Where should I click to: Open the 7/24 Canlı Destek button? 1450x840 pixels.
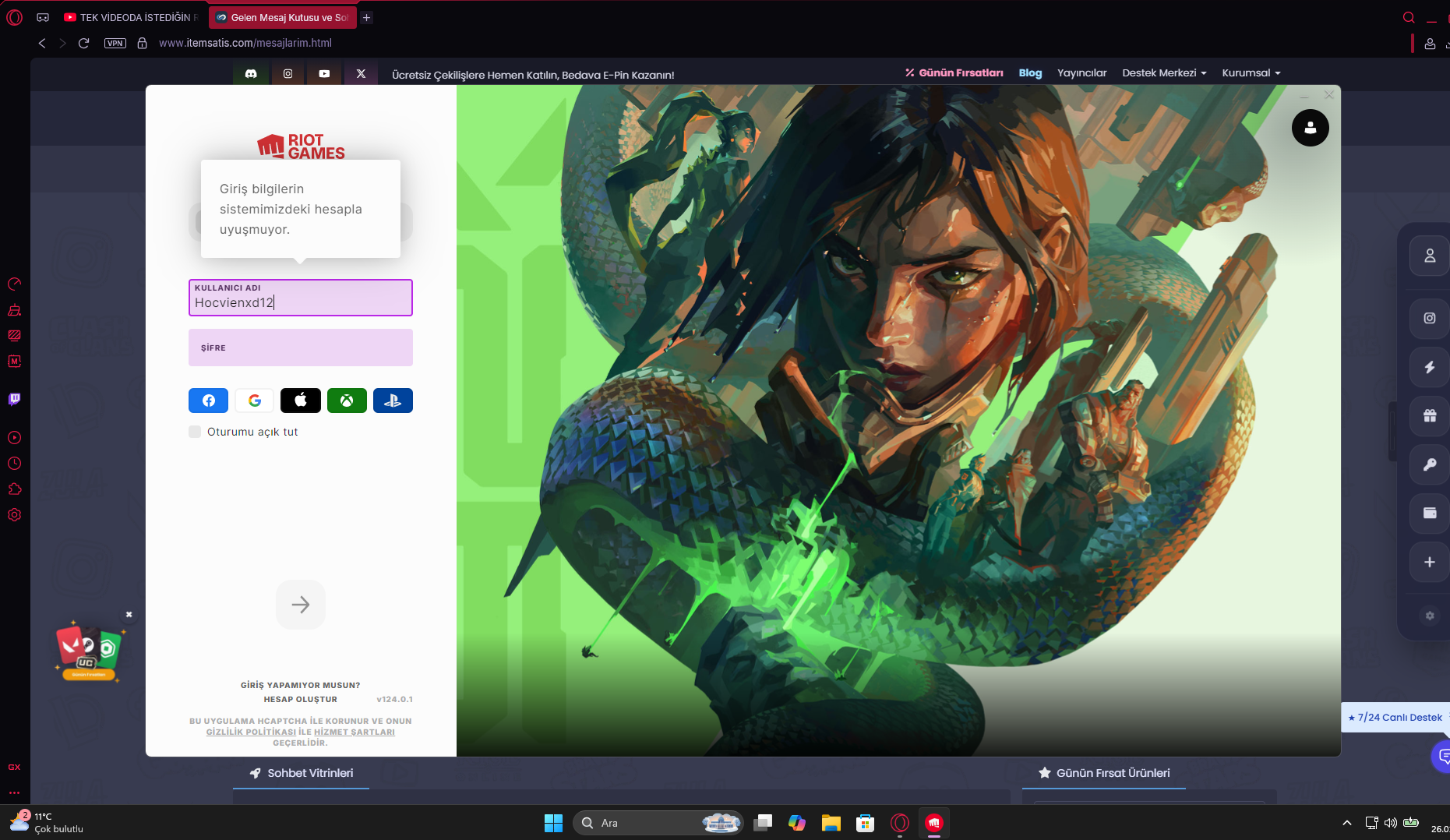pos(1395,718)
